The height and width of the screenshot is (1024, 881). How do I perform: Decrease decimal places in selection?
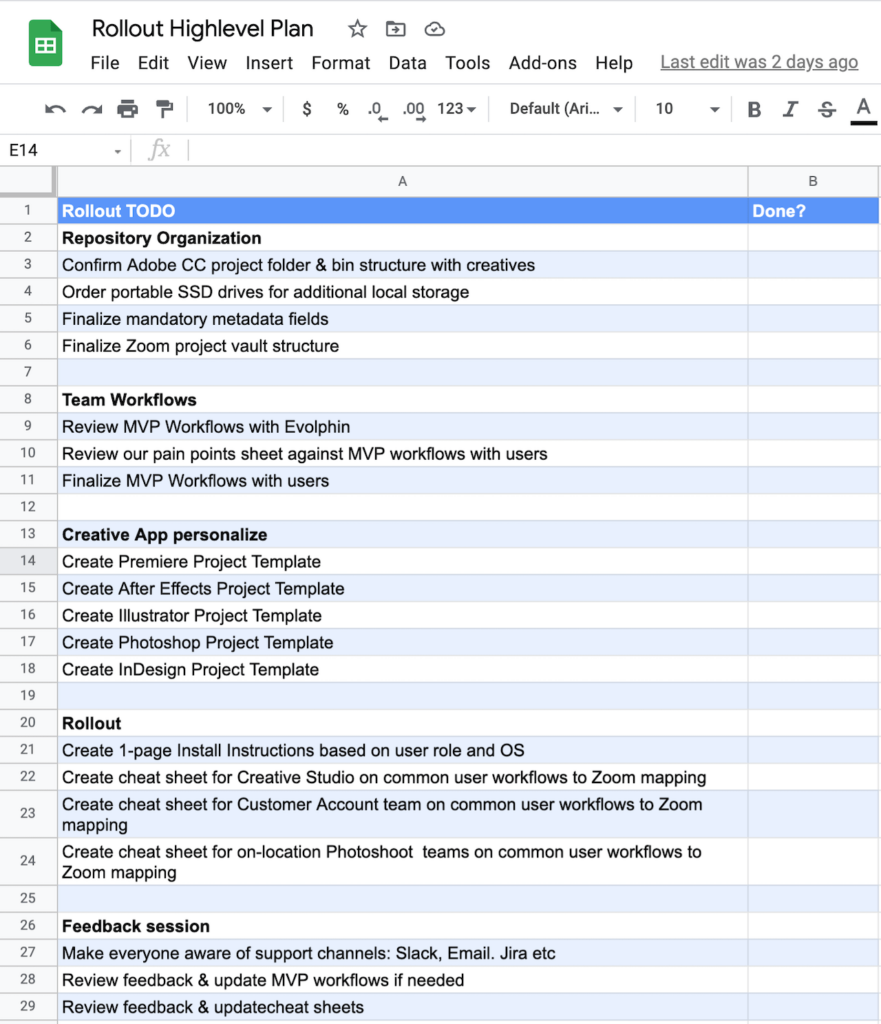click(377, 109)
